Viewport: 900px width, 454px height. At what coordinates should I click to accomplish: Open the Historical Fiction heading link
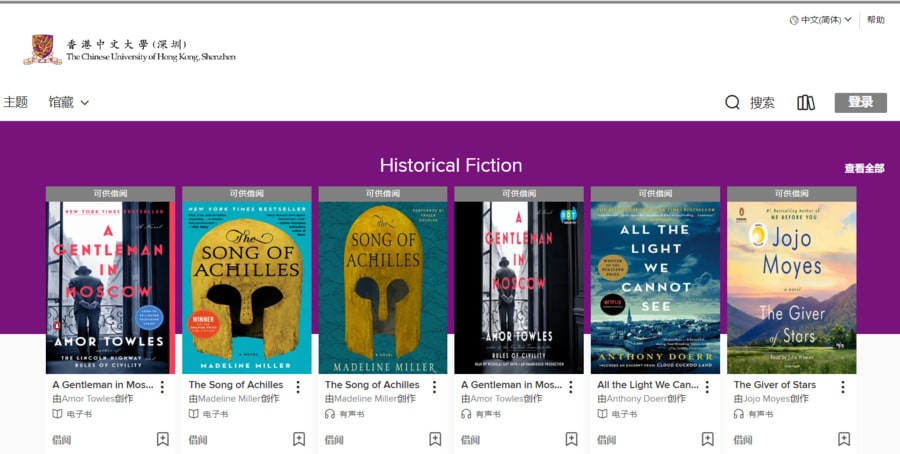tap(451, 165)
